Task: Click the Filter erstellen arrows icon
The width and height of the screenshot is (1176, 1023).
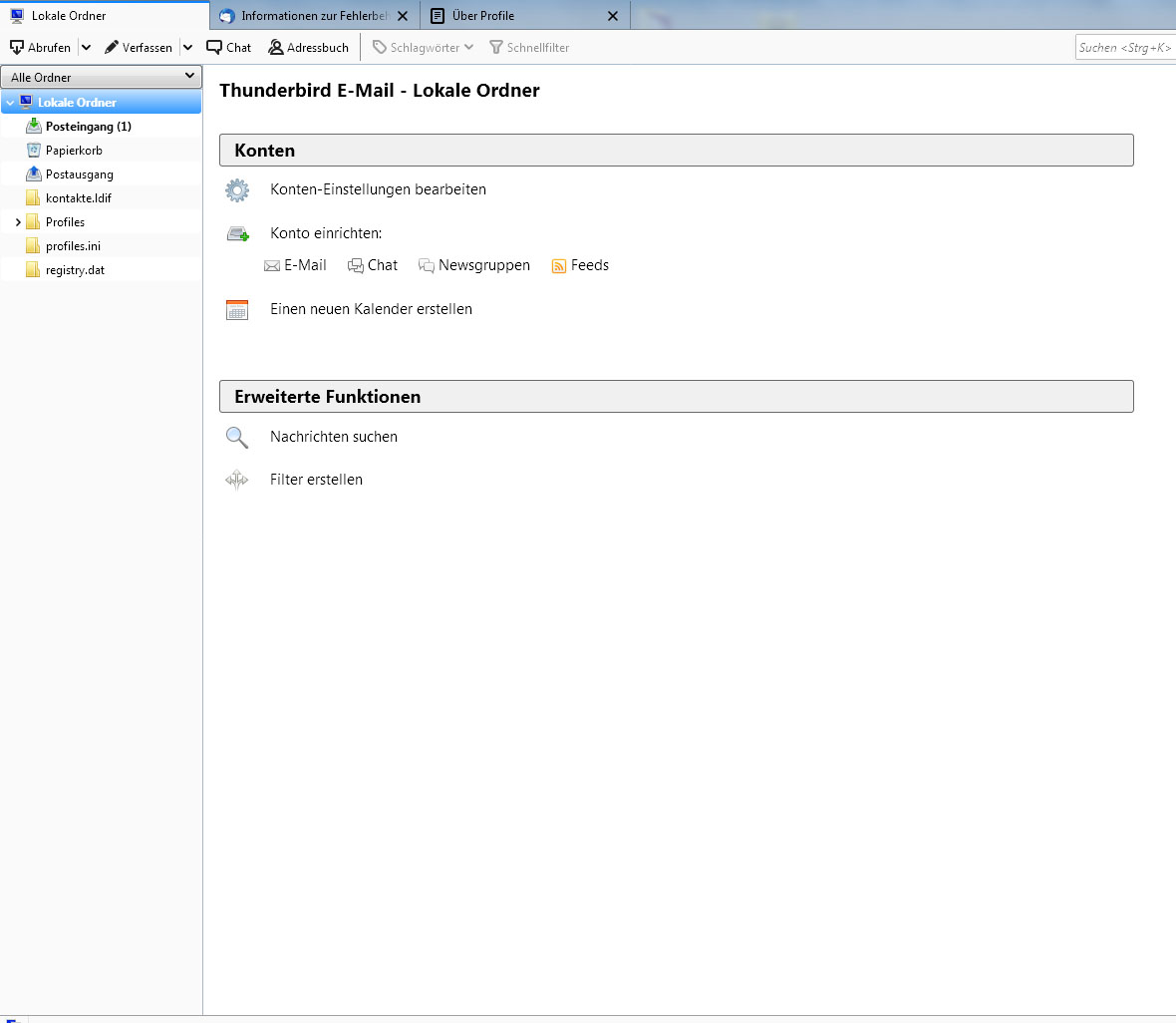Action: (x=237, y=480)
